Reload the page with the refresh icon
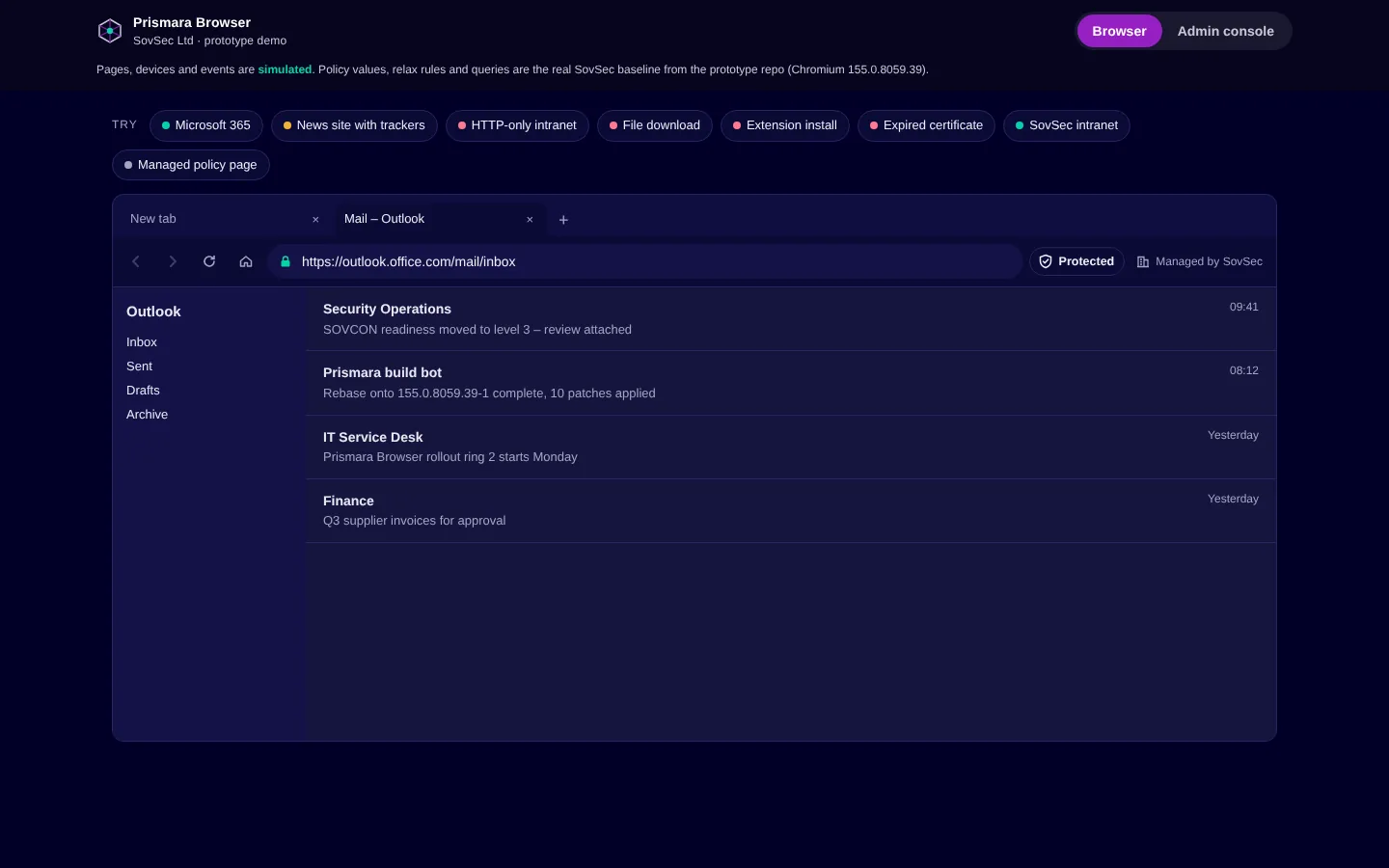Screen dimensions: 1389x868 tap(209, 261)
